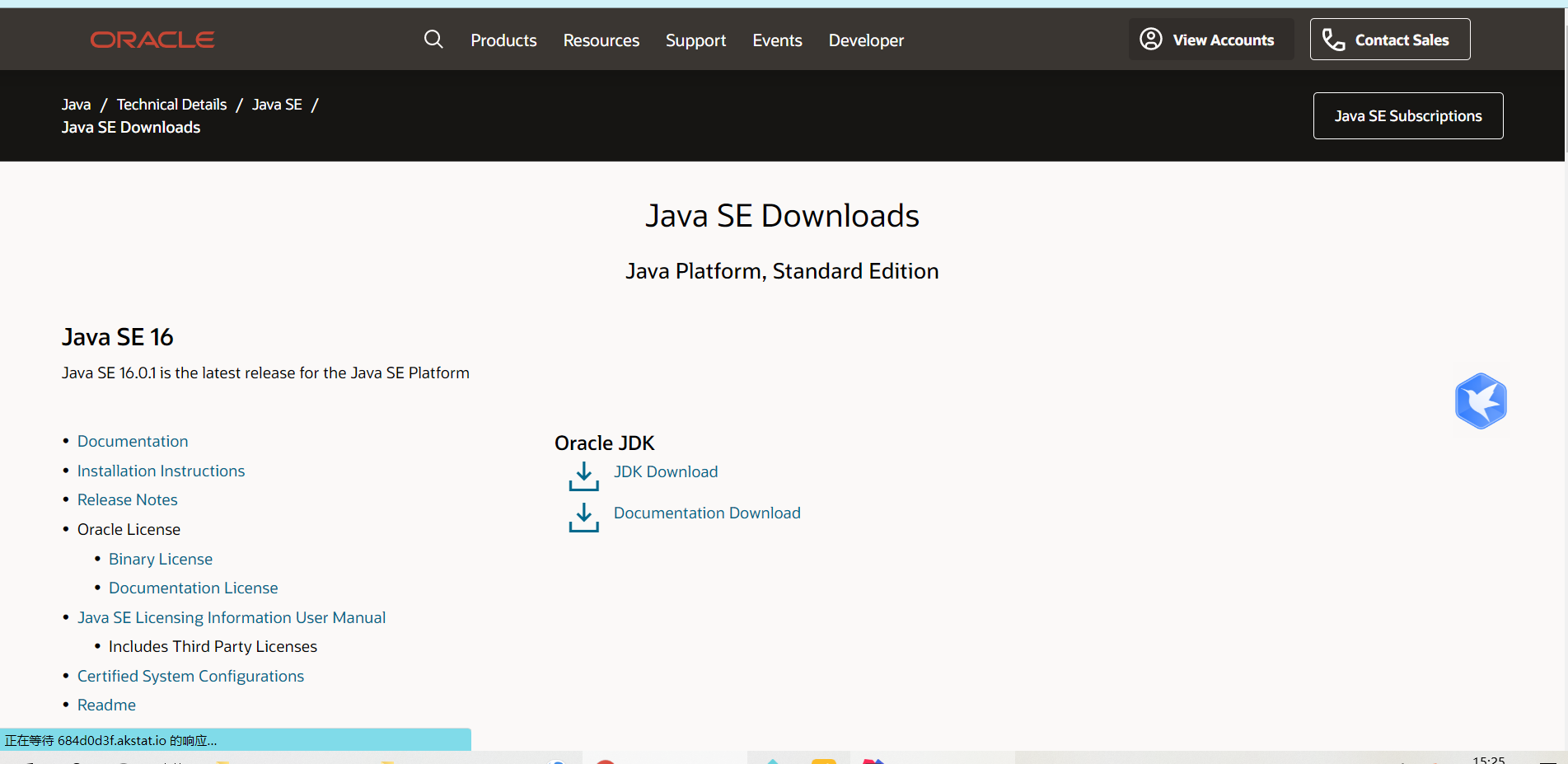Screen dimensions: 1568x764
Task: Click the Java SE 16 heading
Action: [118, 337]
